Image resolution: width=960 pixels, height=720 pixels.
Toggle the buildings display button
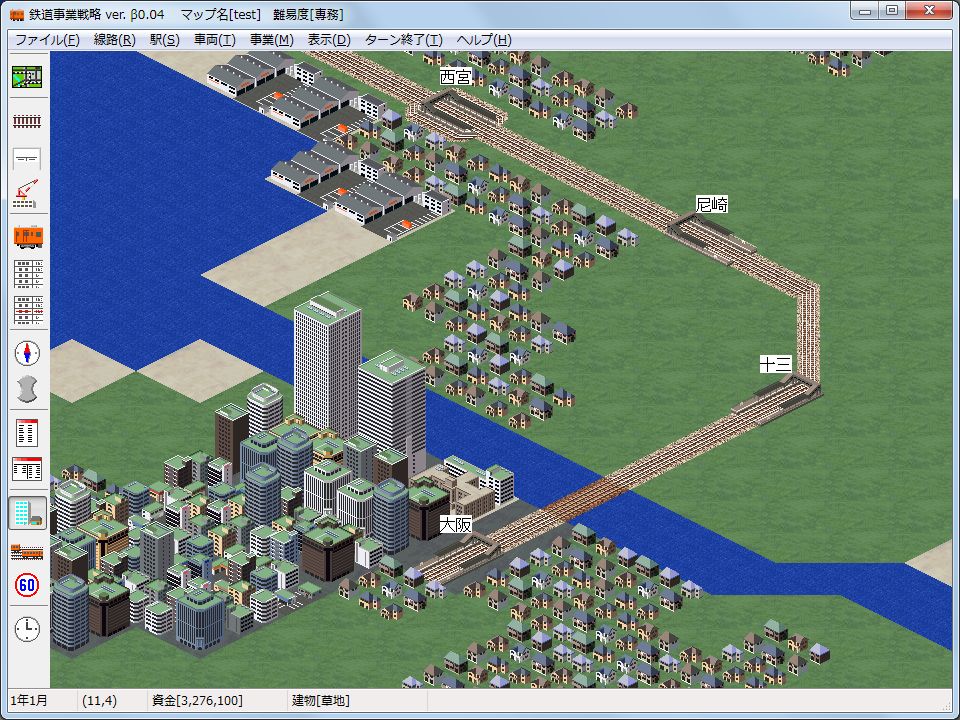[27, 513]
